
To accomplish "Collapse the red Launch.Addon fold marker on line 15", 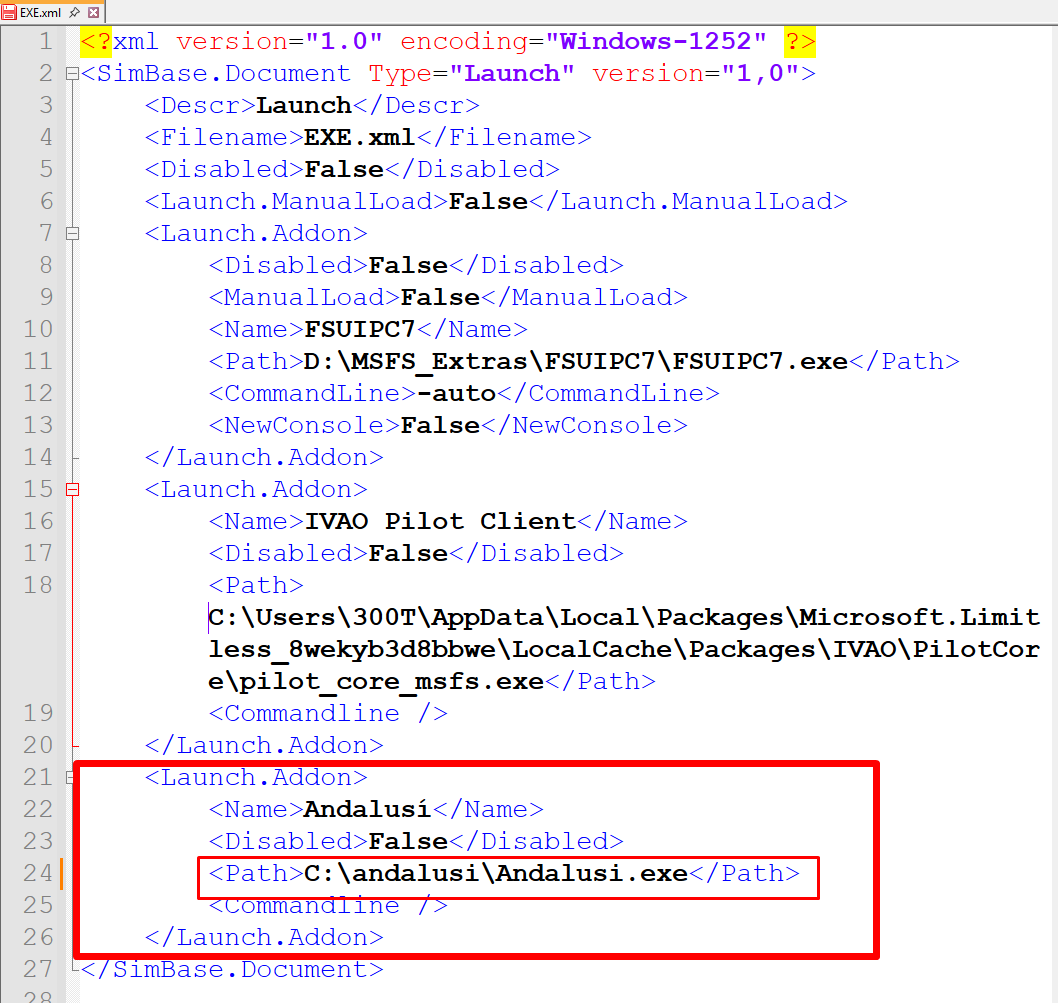I will tap(73, 489).
